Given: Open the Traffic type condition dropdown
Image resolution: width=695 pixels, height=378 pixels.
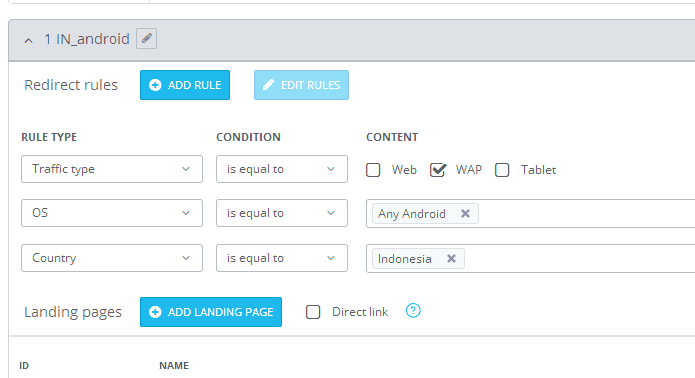Looking at the screenshot, I should pyautogui.click(x=282, y=169).
